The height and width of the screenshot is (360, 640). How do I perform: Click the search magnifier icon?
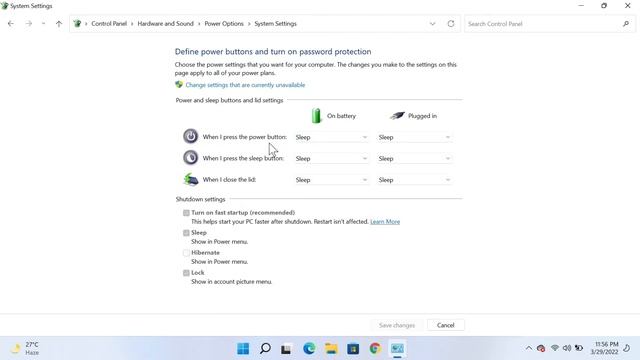pos(626,24)
